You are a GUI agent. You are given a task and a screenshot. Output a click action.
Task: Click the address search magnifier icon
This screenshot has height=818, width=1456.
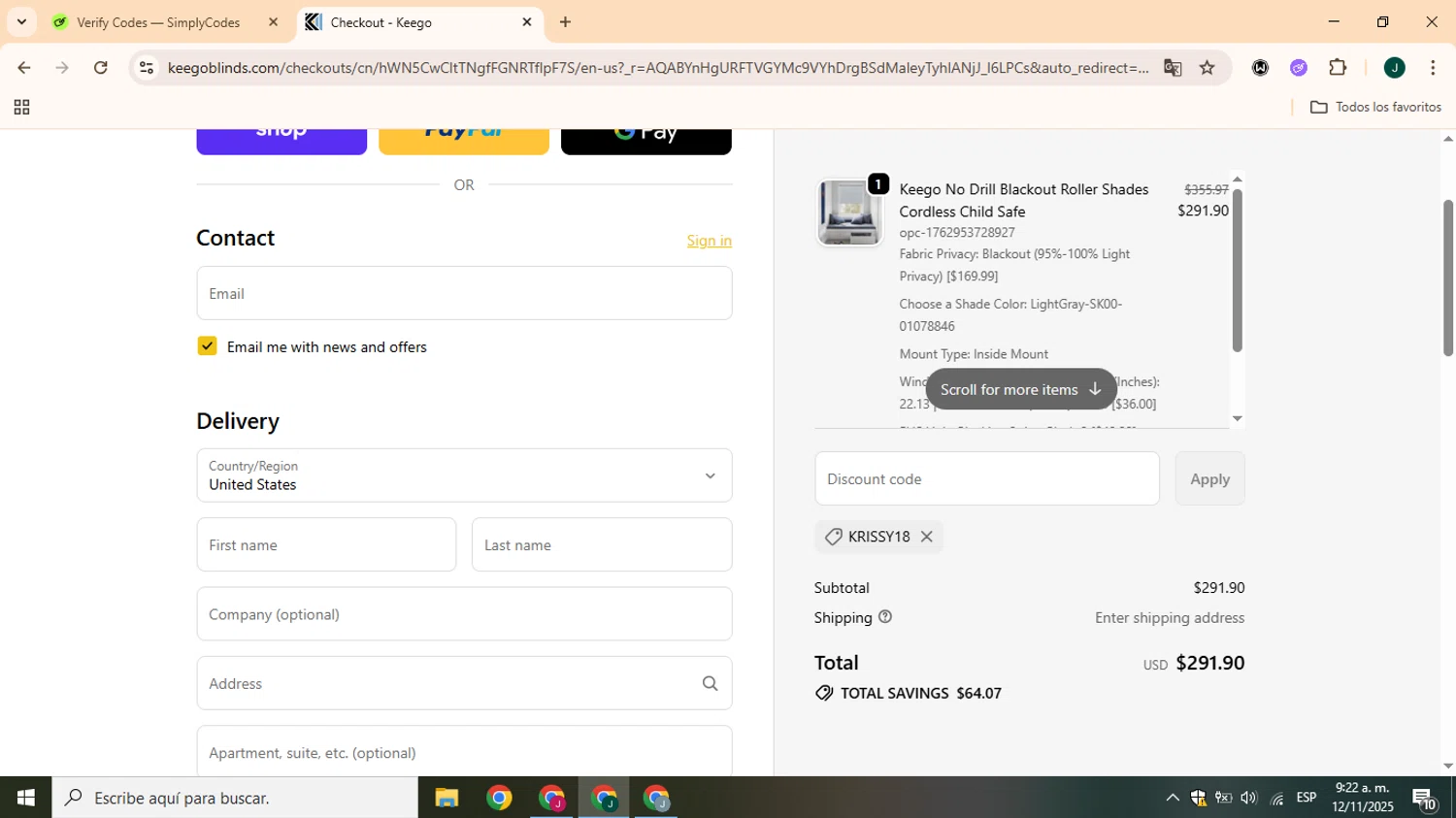click(711, 683)
